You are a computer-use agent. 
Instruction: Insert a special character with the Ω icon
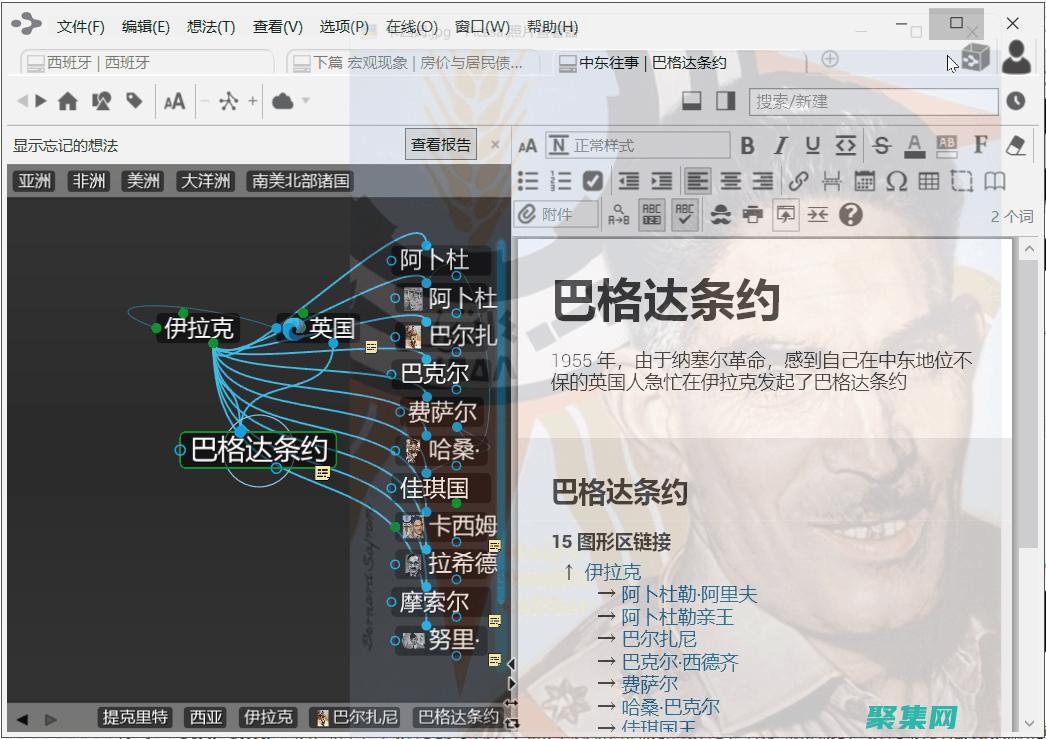[897, 182]
